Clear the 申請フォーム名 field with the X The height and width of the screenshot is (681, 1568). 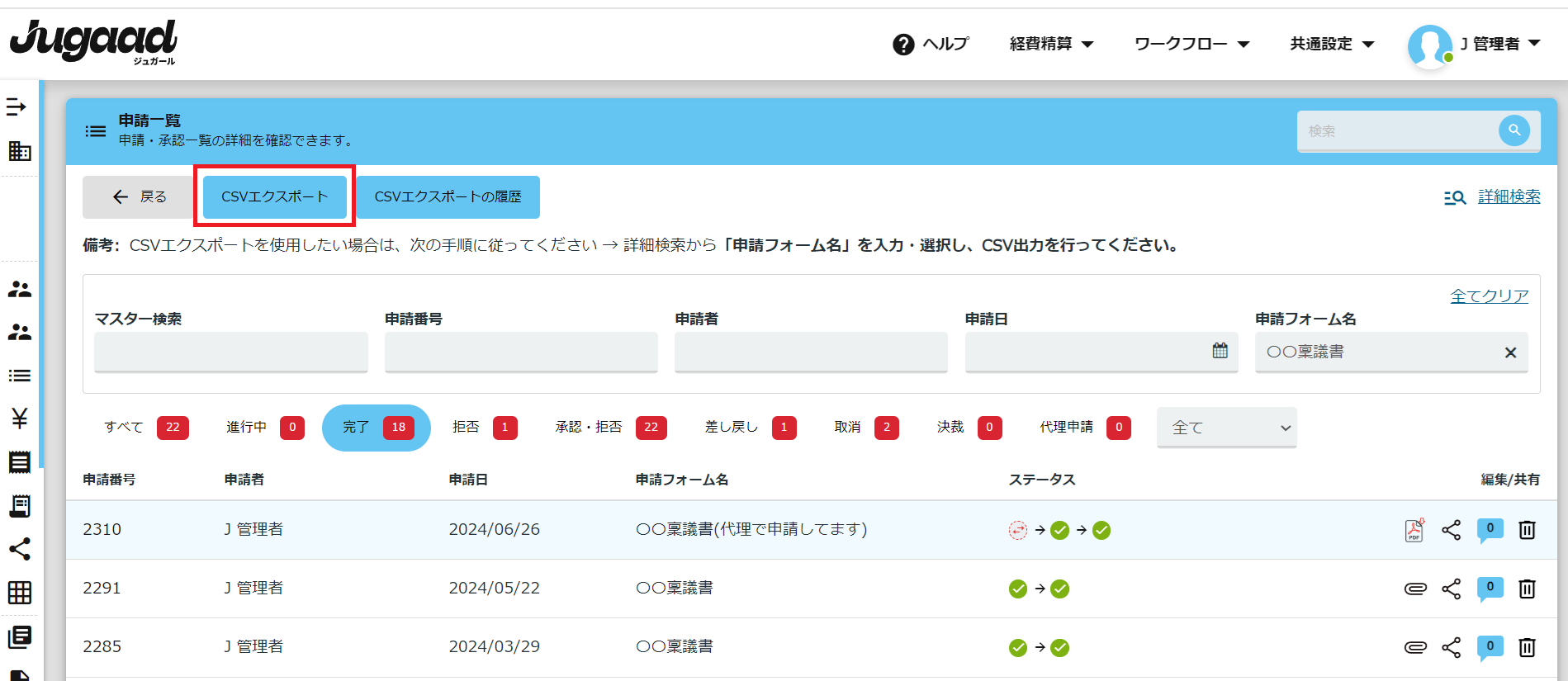(x=1510, y=352)
